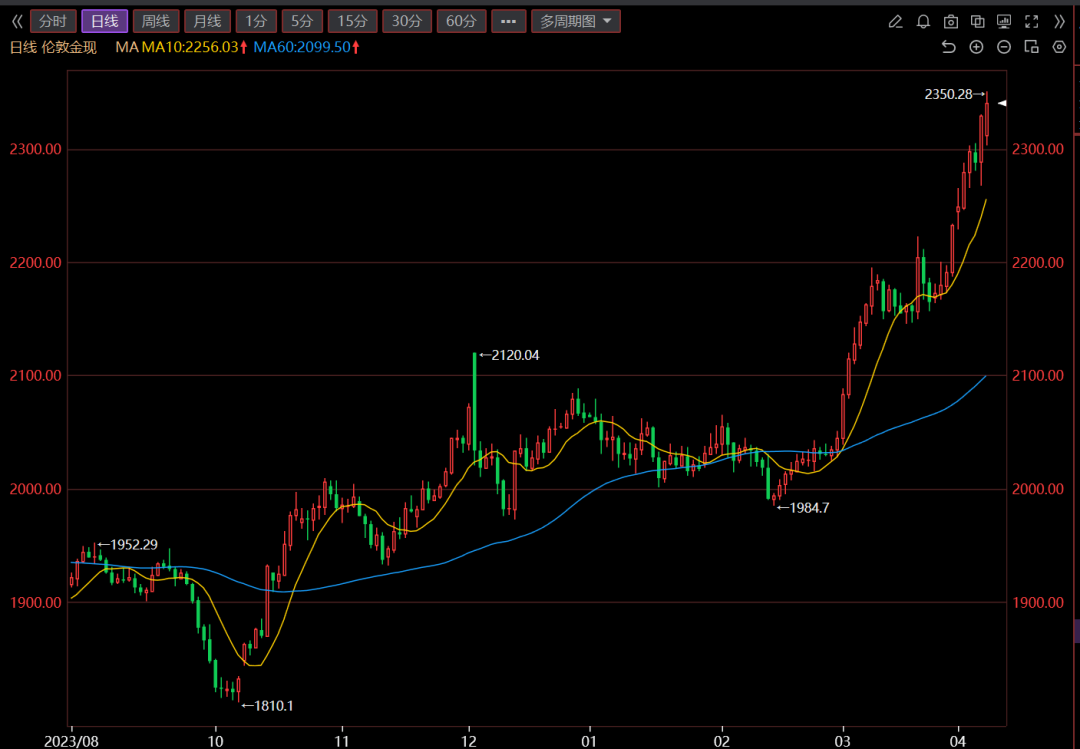Screen dimensions: 1080x749
Task: Zoom out chart with minus icon
Action: [1004, 47]
